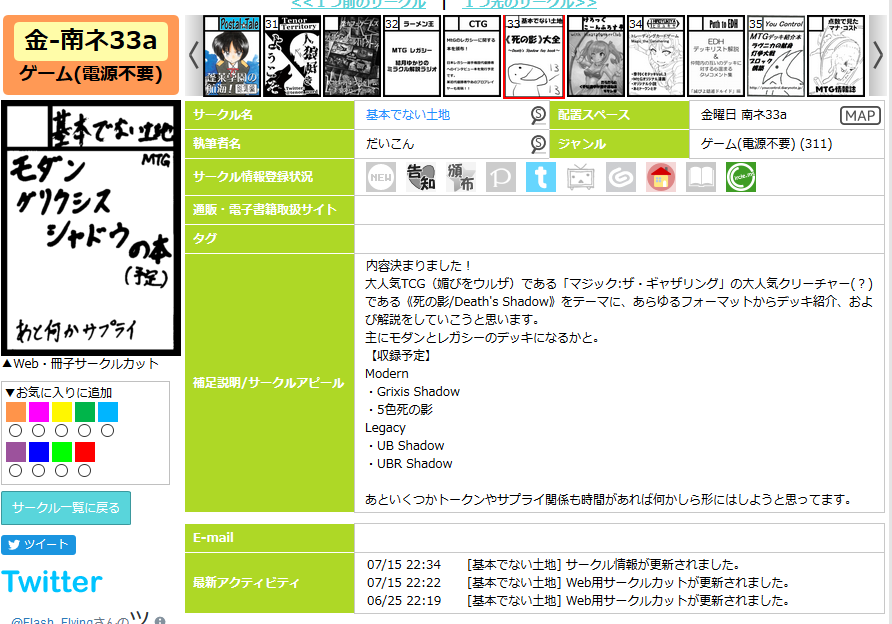This screenshot has height=624, width=892.
Task: Click the 告知 announcement icon
Action: 421,177
